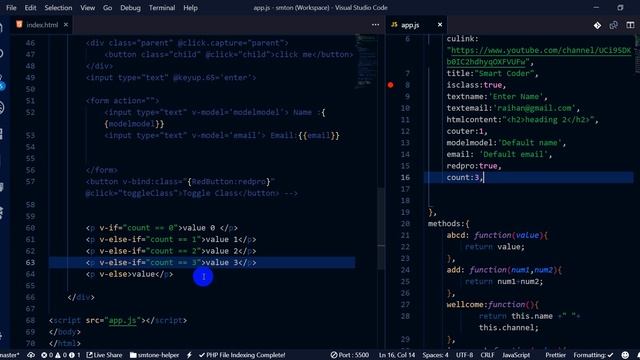Click the source control diamond icon in editor toolbar
Viewport: 640px width, 360px height.
[597, 25]
